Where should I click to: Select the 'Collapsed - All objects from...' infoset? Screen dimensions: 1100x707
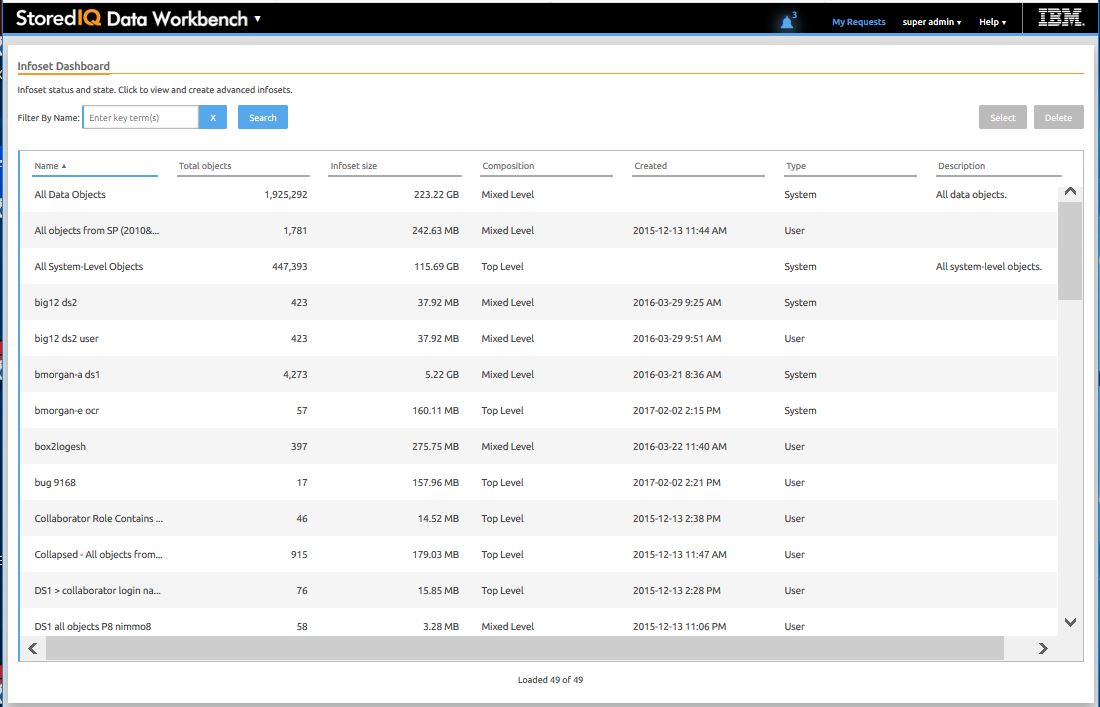538,554
